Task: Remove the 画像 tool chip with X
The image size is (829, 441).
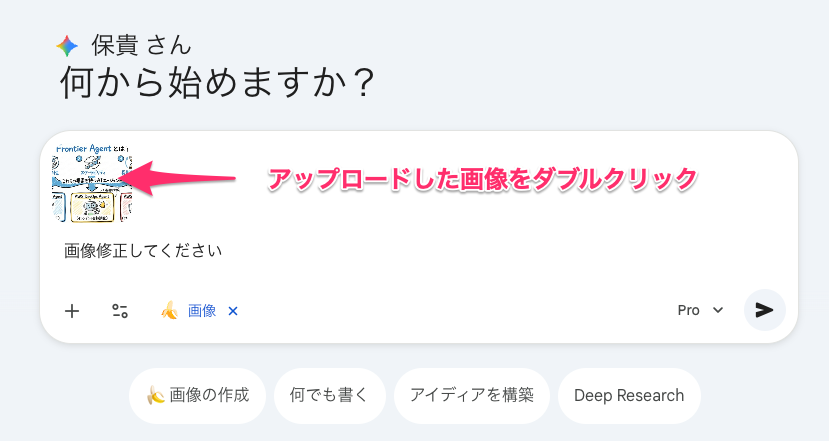Action: pos(233,311)
